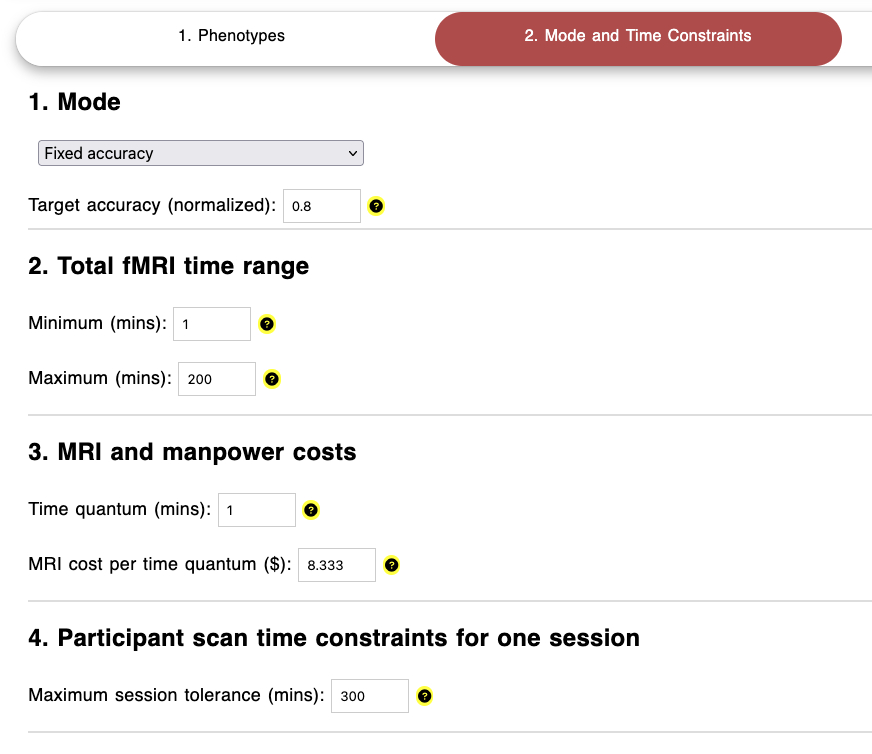Switch to the Phenotypes tab

coord(231,36)
